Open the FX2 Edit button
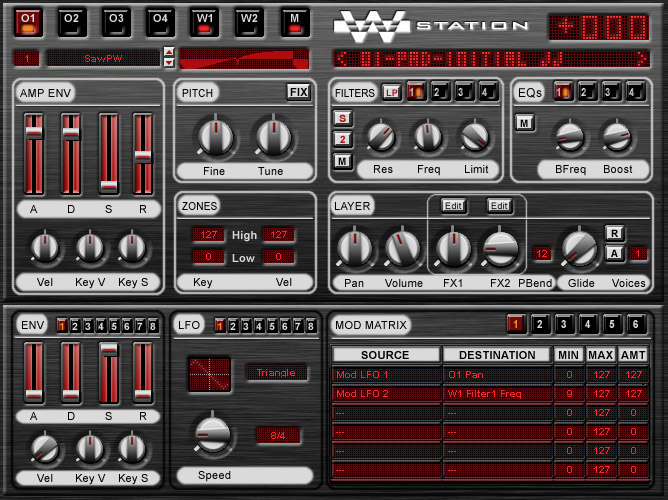This screenshot has height=500, width=668. (499, 206)
